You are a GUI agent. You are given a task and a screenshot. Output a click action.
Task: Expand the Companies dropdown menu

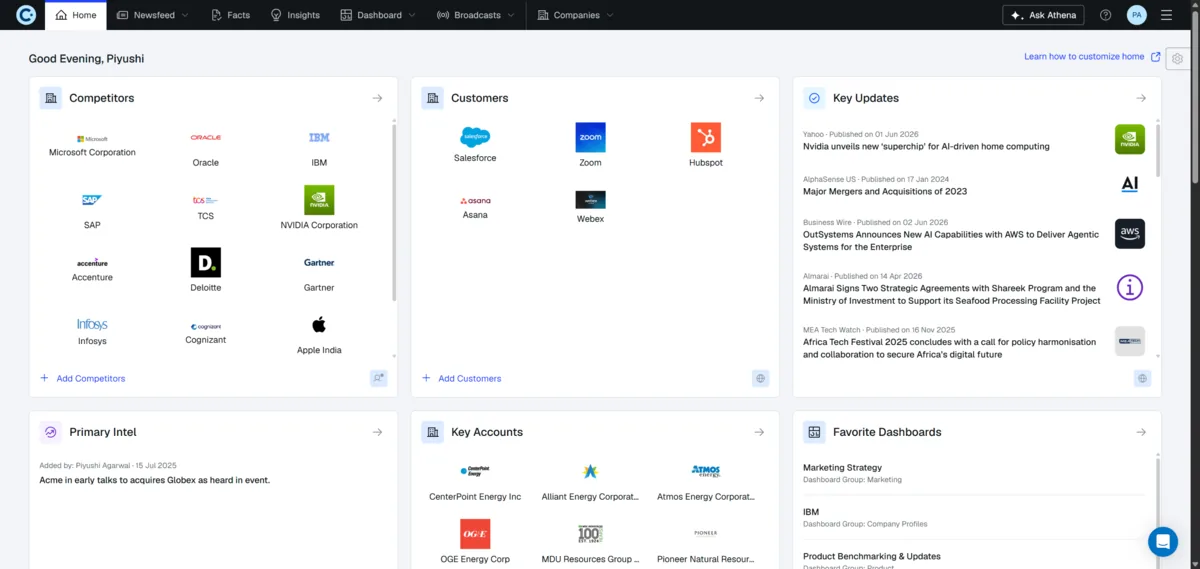pyautogui.click(x=575, y=15)
